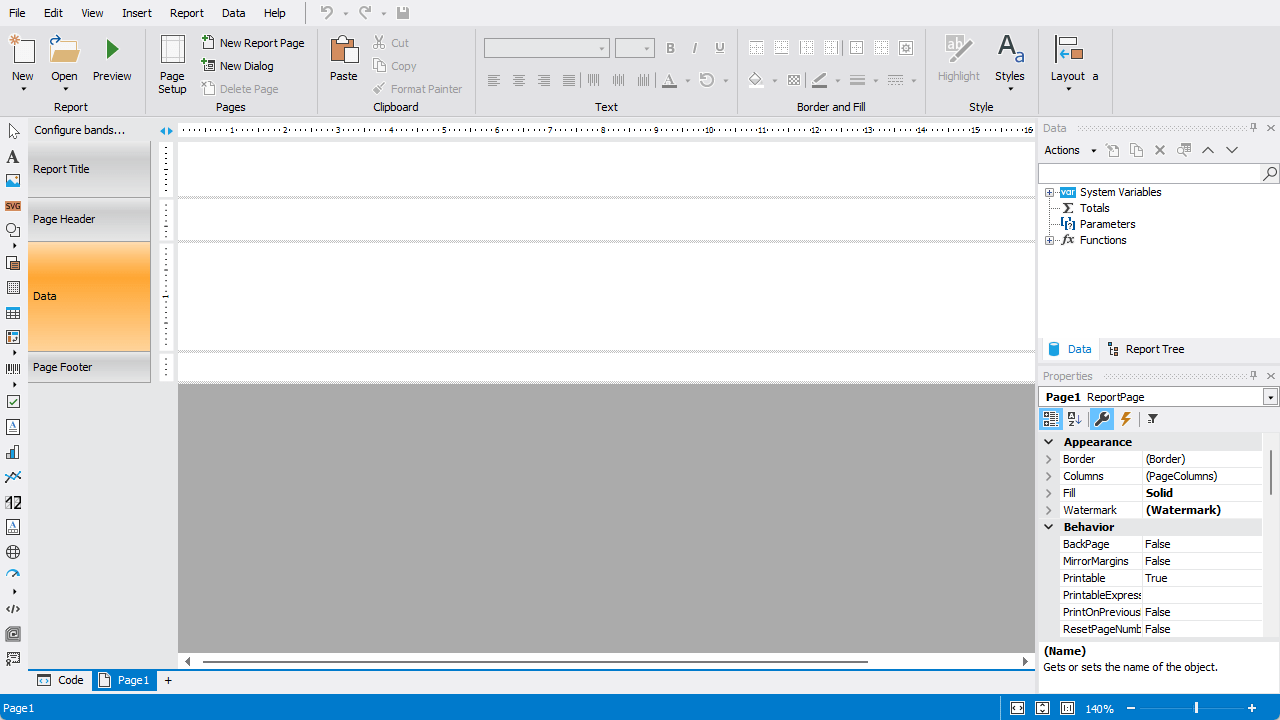Screen dimensions: 1280x720
Task: Open border settings gear icon
Action: coord(906,48)
